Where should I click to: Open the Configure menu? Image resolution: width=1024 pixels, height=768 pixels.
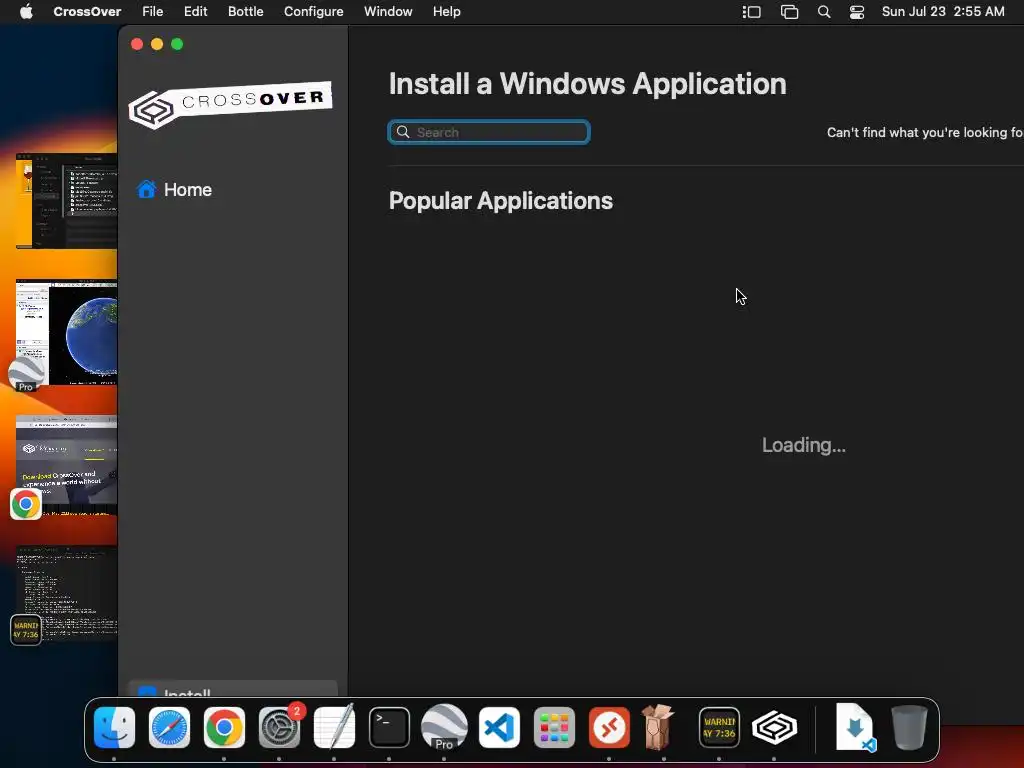313,11
